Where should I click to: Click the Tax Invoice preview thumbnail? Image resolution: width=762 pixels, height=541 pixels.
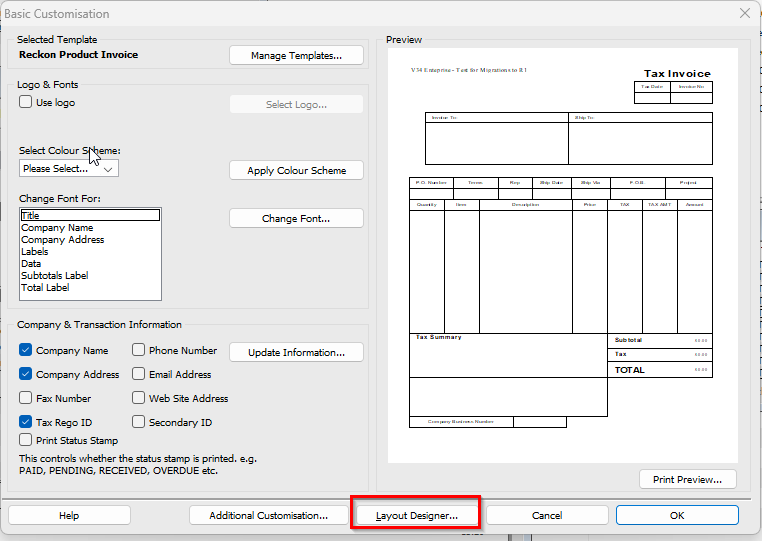(563, 255)
